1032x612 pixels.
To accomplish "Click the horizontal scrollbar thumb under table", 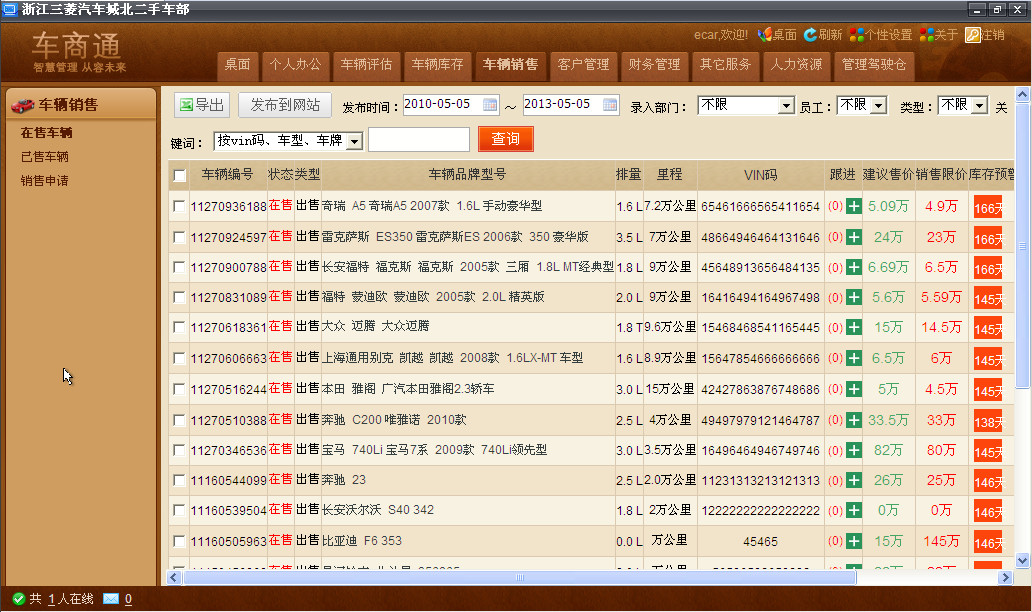I will click(520, 578).
